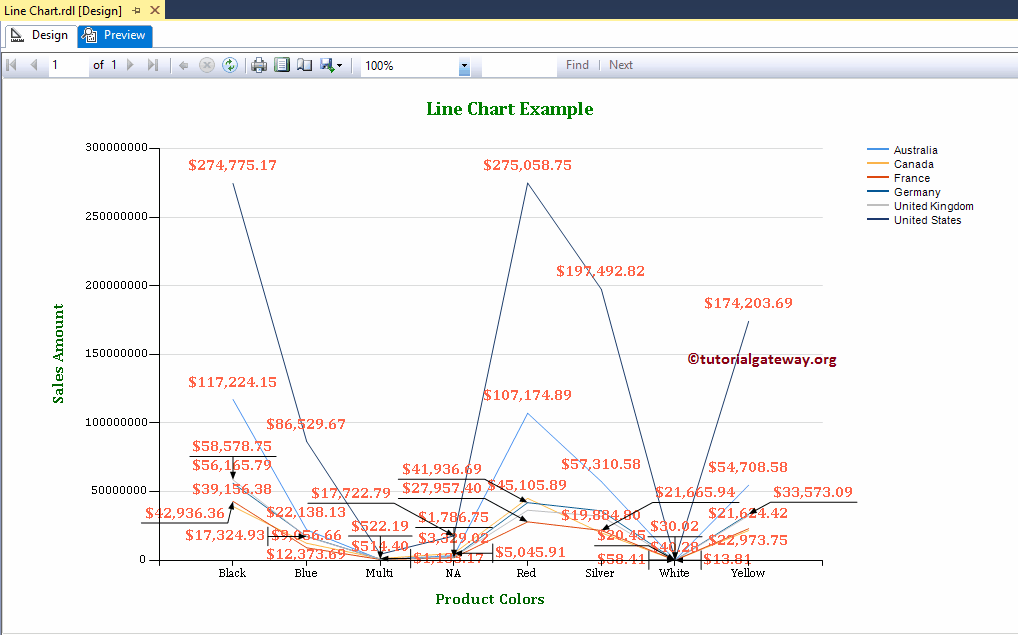Jump to the last page icon
This screenshot has height=635, width=1018.
[x=152, y=65]
